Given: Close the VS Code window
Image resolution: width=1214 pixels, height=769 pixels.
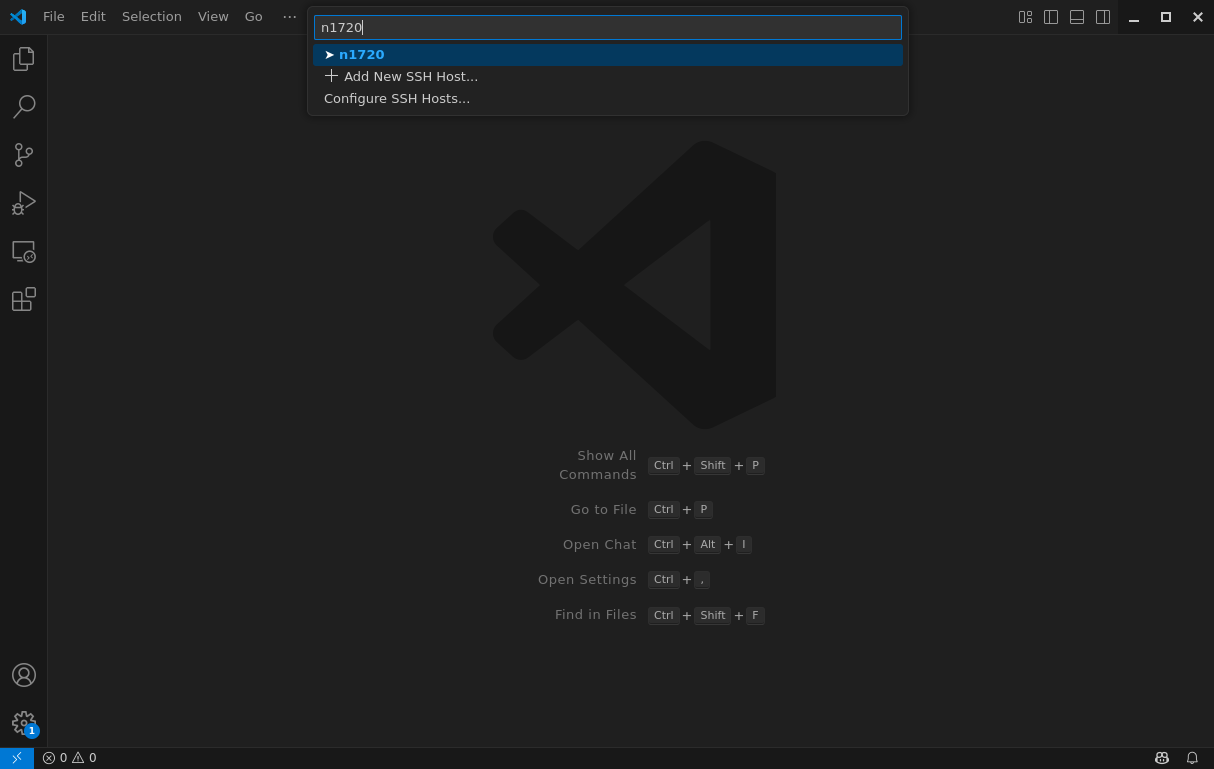Looking at the screenshot, I should [x=1198, y=17].
